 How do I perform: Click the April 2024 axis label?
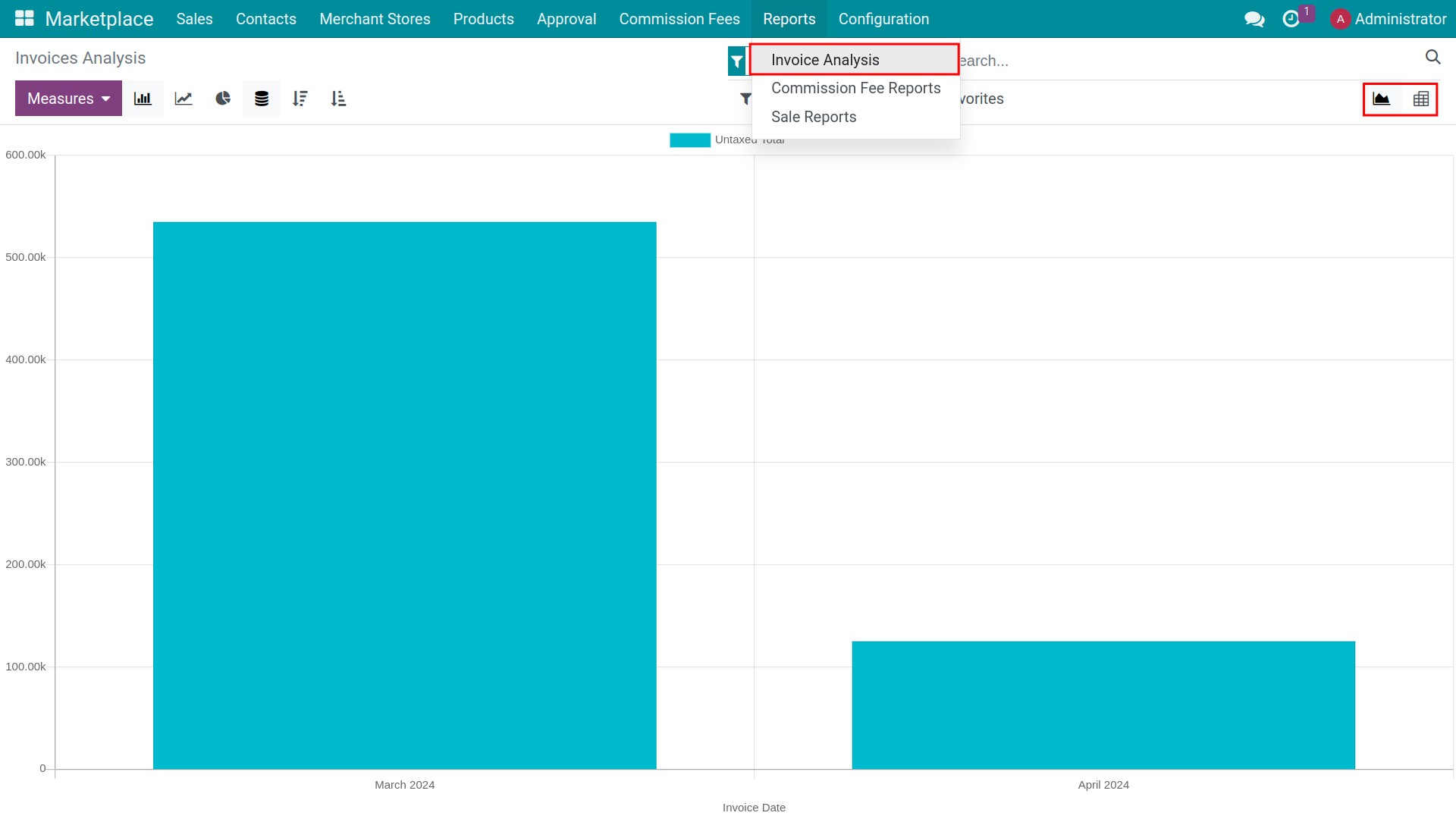point(1103,785)
